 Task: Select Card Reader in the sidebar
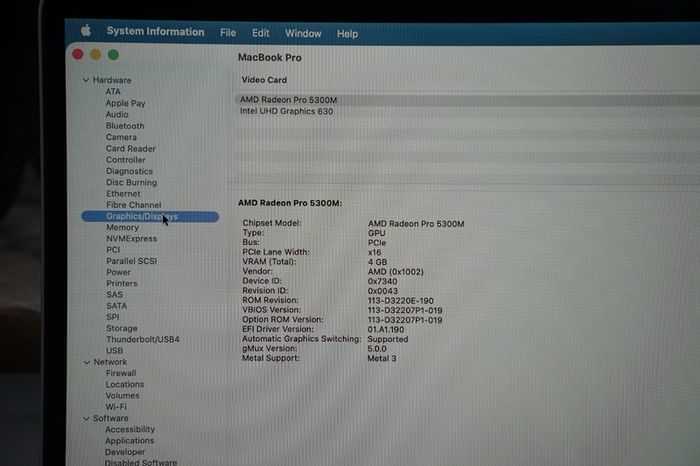131,149
